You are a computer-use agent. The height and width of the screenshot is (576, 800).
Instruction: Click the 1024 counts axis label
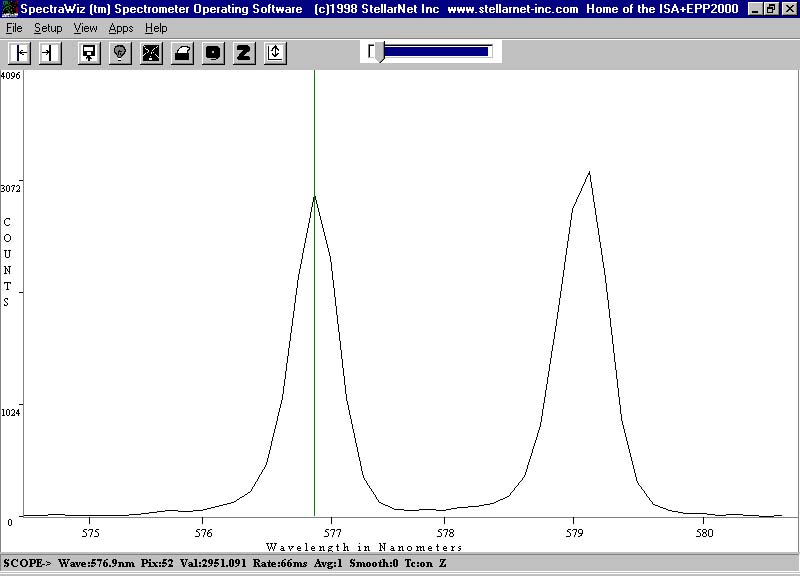pos(10,412)
